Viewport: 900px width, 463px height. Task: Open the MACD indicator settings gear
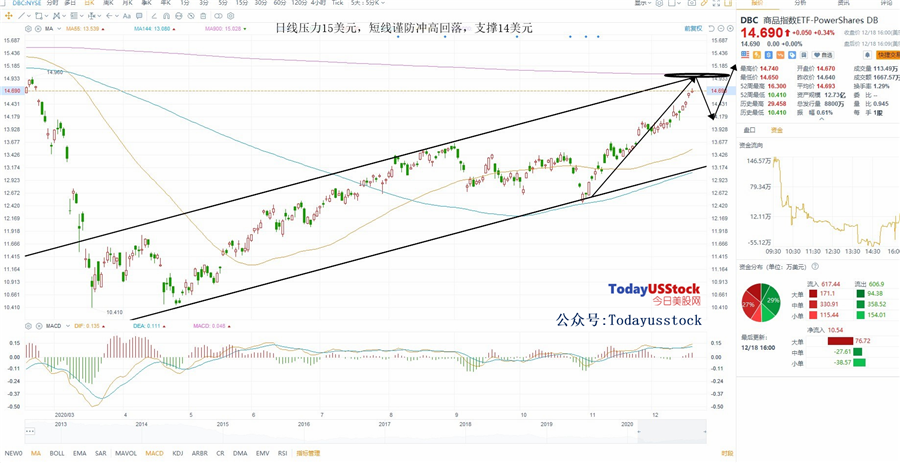pos(28,326)
